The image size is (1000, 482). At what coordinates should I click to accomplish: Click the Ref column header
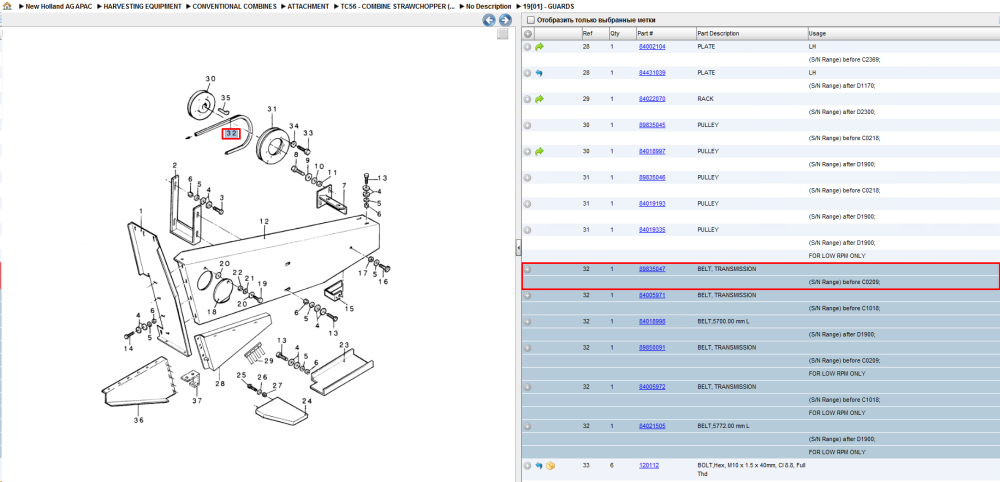(594, 33)
